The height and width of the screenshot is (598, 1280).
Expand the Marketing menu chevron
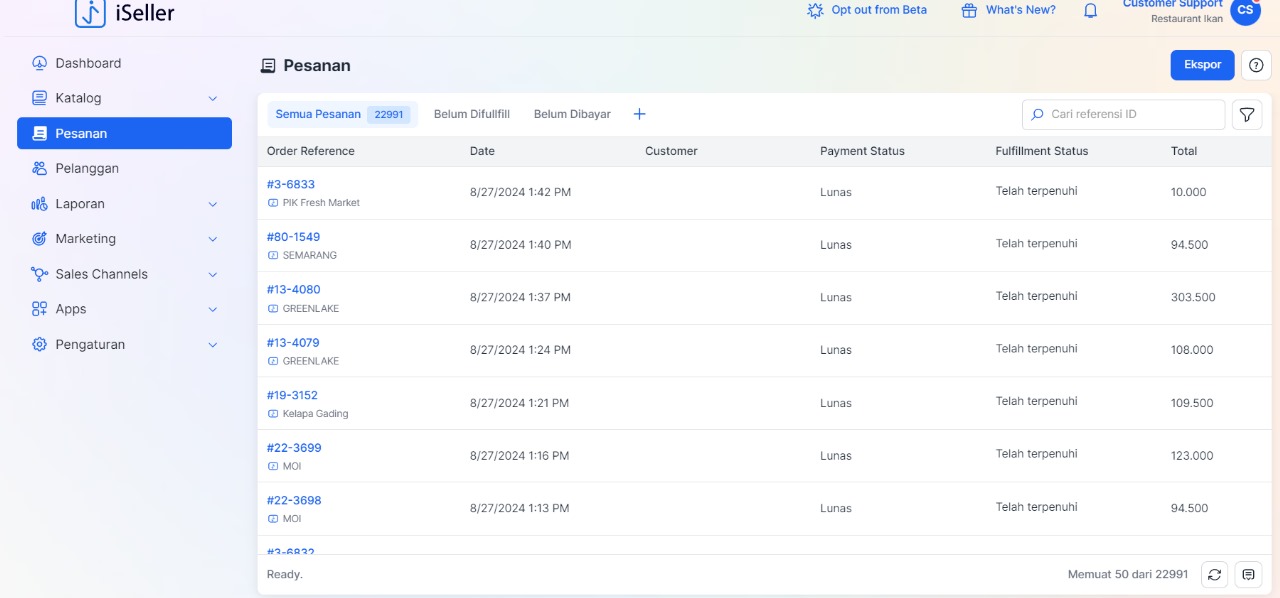click(x=212, y=239)
